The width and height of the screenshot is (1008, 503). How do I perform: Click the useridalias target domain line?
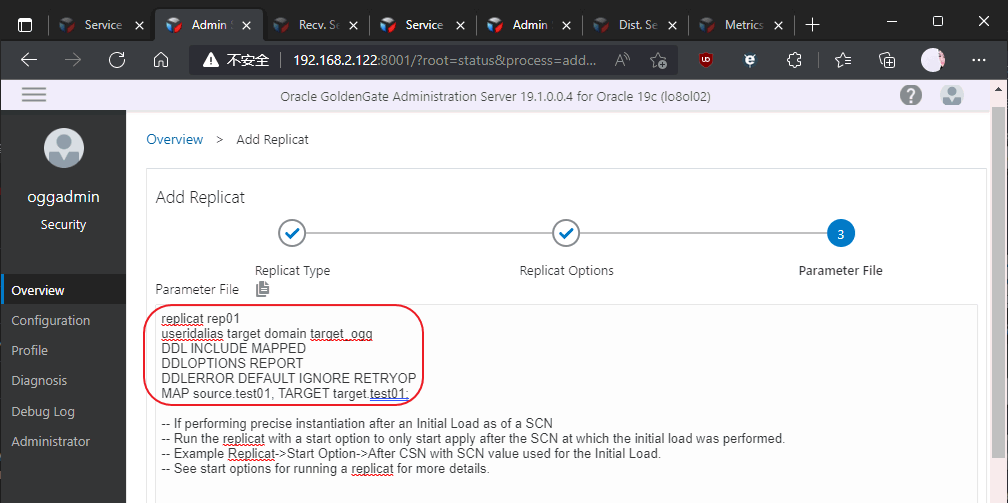tap(267, 334)
